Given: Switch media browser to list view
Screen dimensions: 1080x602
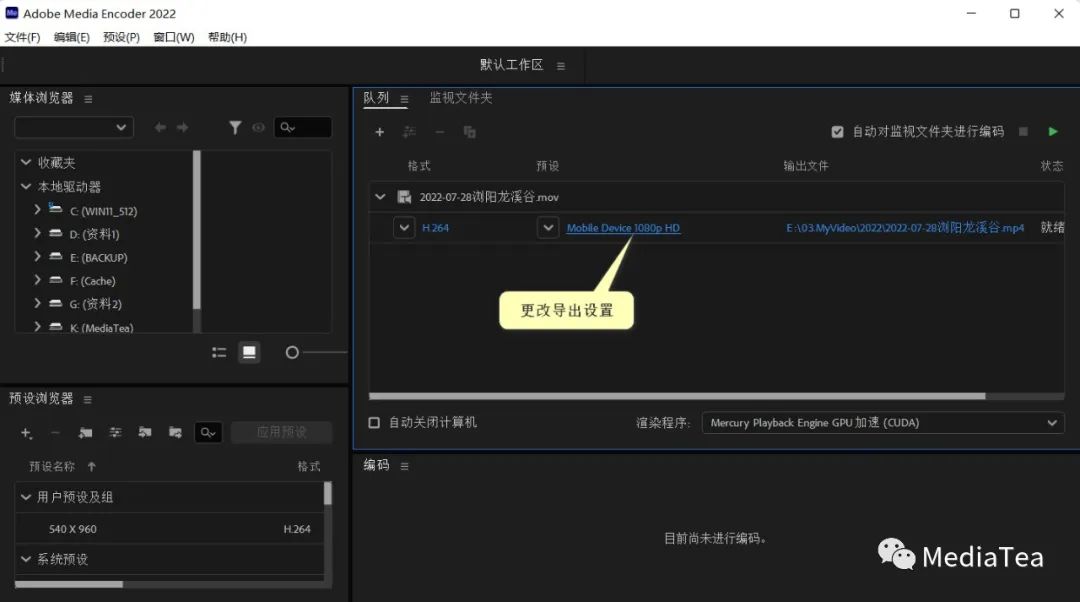Looking at the screenshot, I should pos(219,353).
